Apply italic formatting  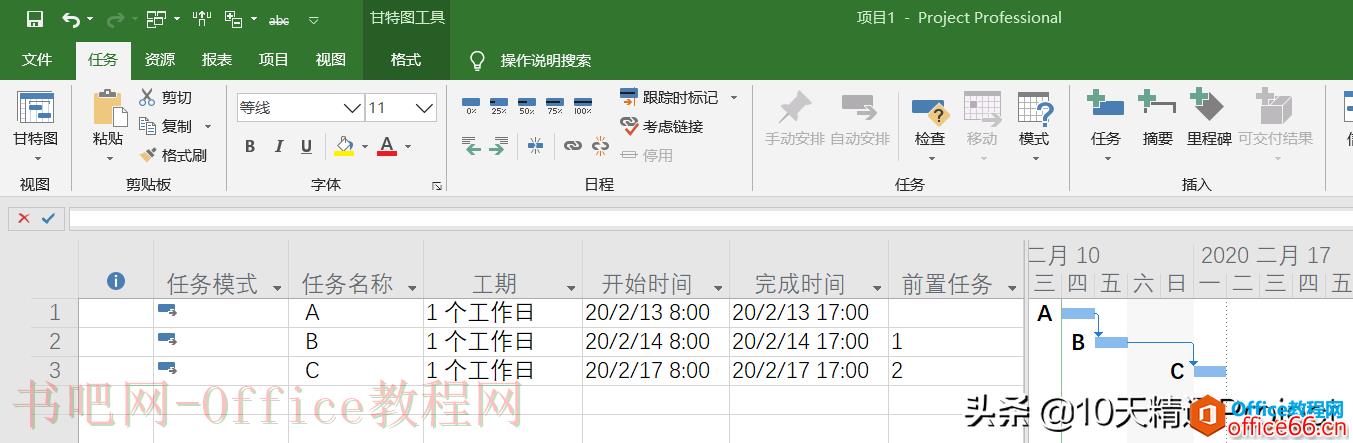[279, 147]
